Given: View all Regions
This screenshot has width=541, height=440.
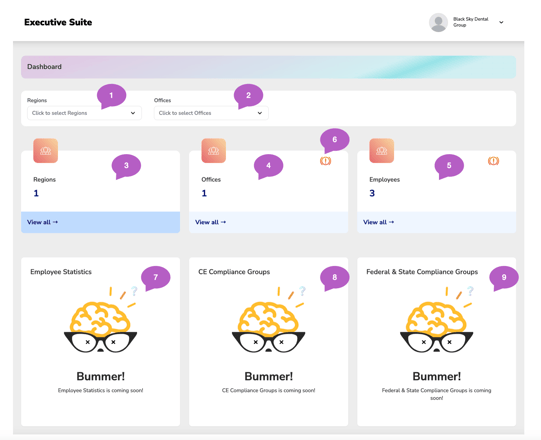Looking at the screenshot, I should coord(42,222).
